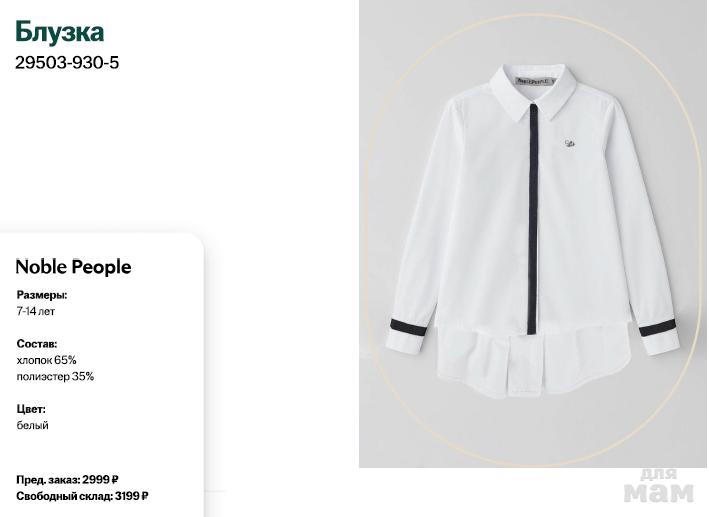Click the для мам watermark logo
Screen dimensions: 709x517
[x=658, y=486]
